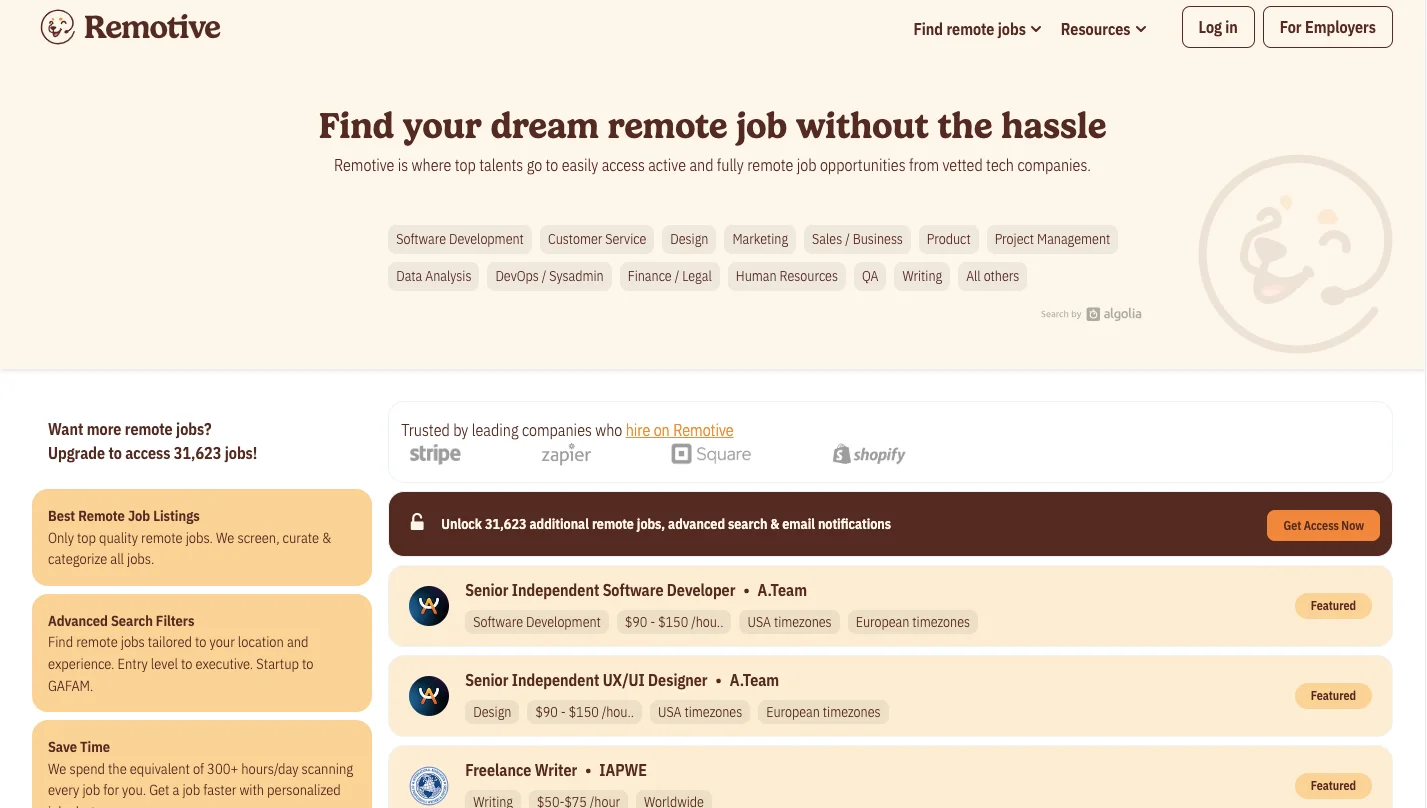
Task: Select the Data Analysis tag
Action: (x=434, y=276)
